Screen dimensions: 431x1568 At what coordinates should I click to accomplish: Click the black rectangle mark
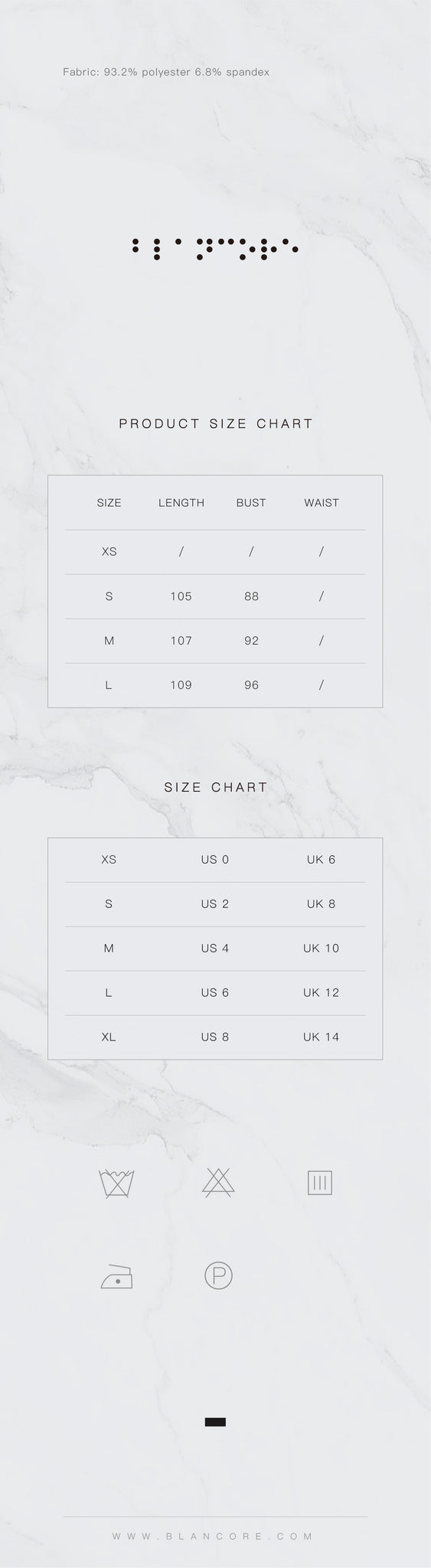215,1423
